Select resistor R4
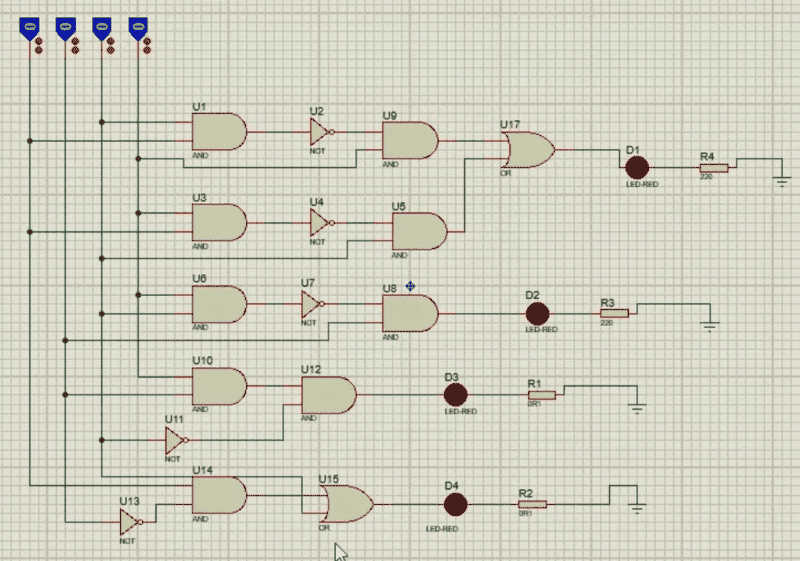 (x=713, y=168)
